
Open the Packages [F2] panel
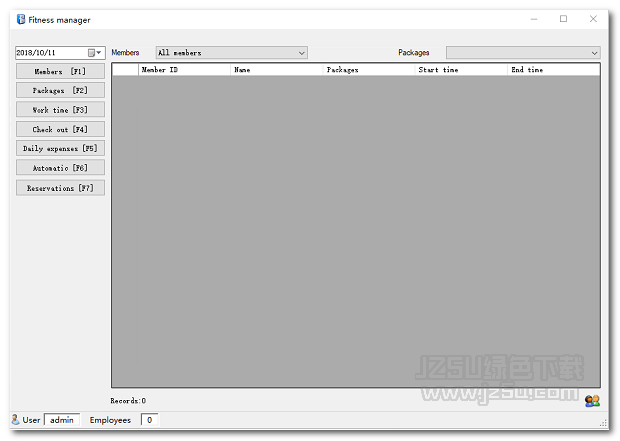pos(60,91)
